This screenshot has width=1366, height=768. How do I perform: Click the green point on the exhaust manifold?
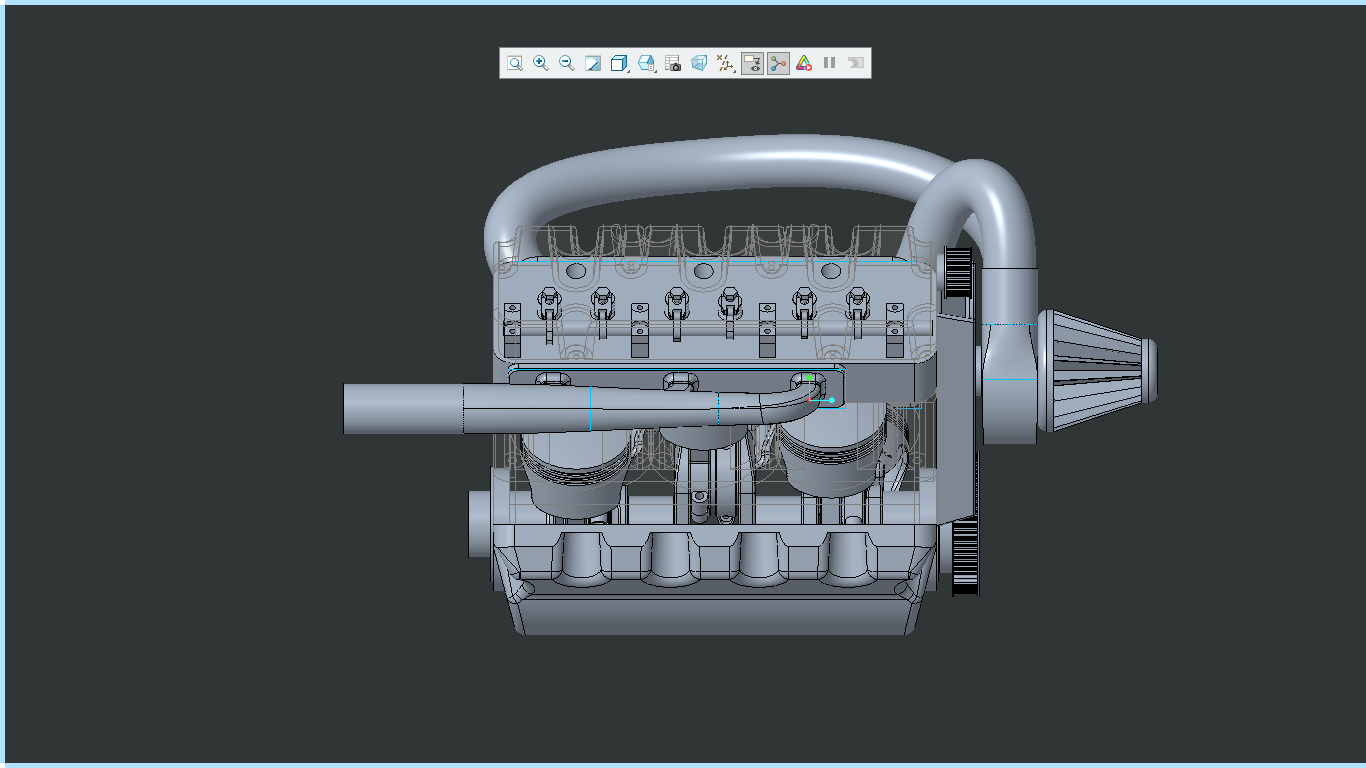click(x=808, y=378)
